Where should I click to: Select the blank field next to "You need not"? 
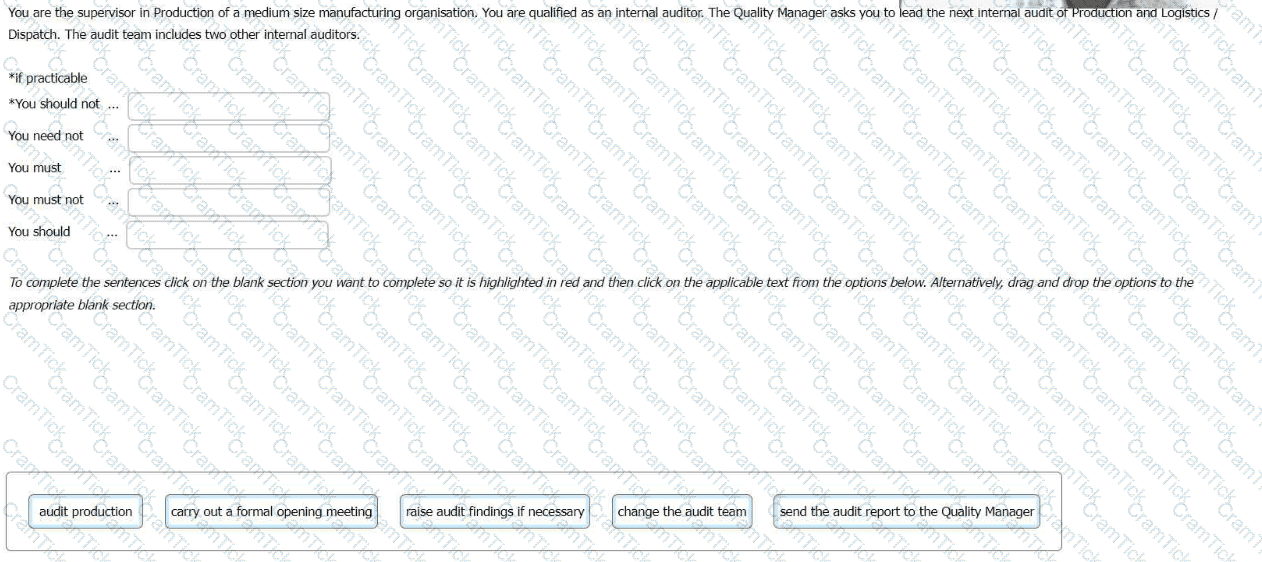click(229, 138)
